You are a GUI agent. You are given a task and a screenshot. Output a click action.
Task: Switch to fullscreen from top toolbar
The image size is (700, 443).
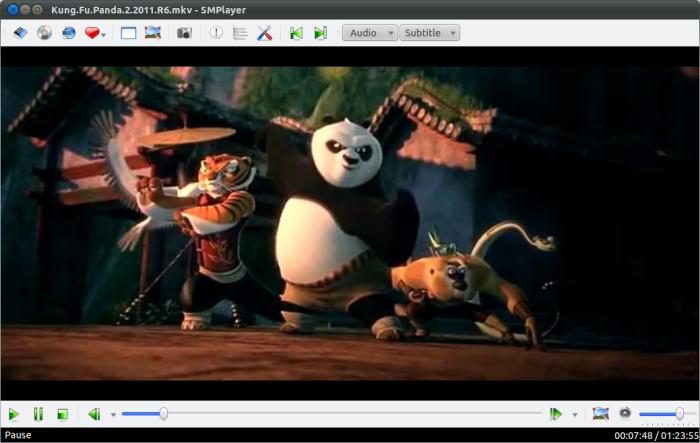(153, 33)
